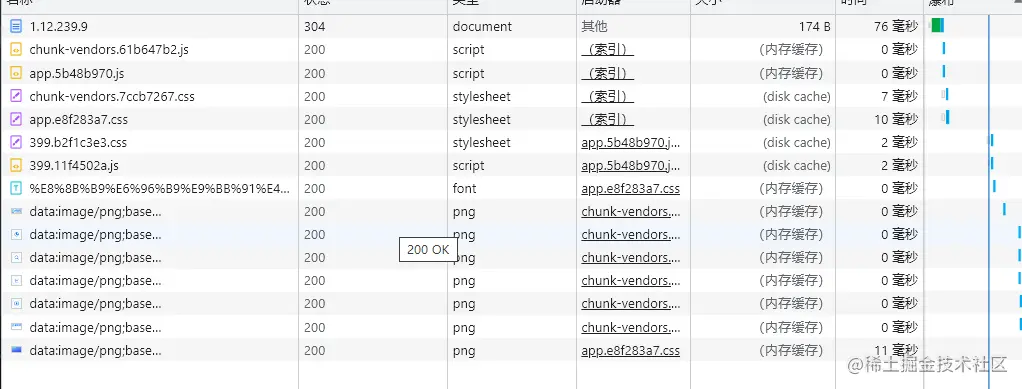
Task: Open the (索引) initiator link for app.5b48b970.js
Action: [x=607, y=74]
